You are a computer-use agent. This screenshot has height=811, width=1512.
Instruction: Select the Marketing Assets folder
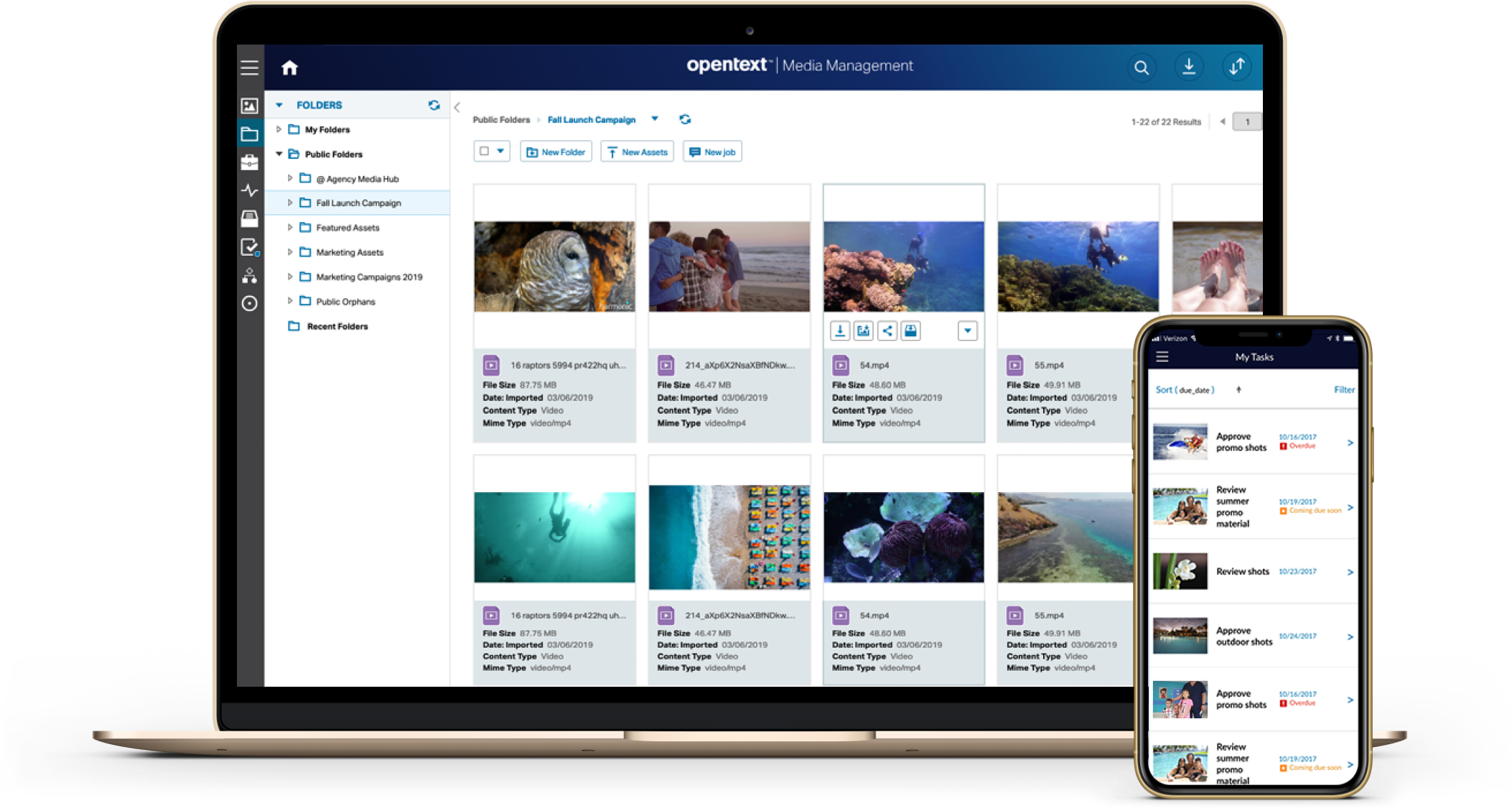(x=350, y=252)
